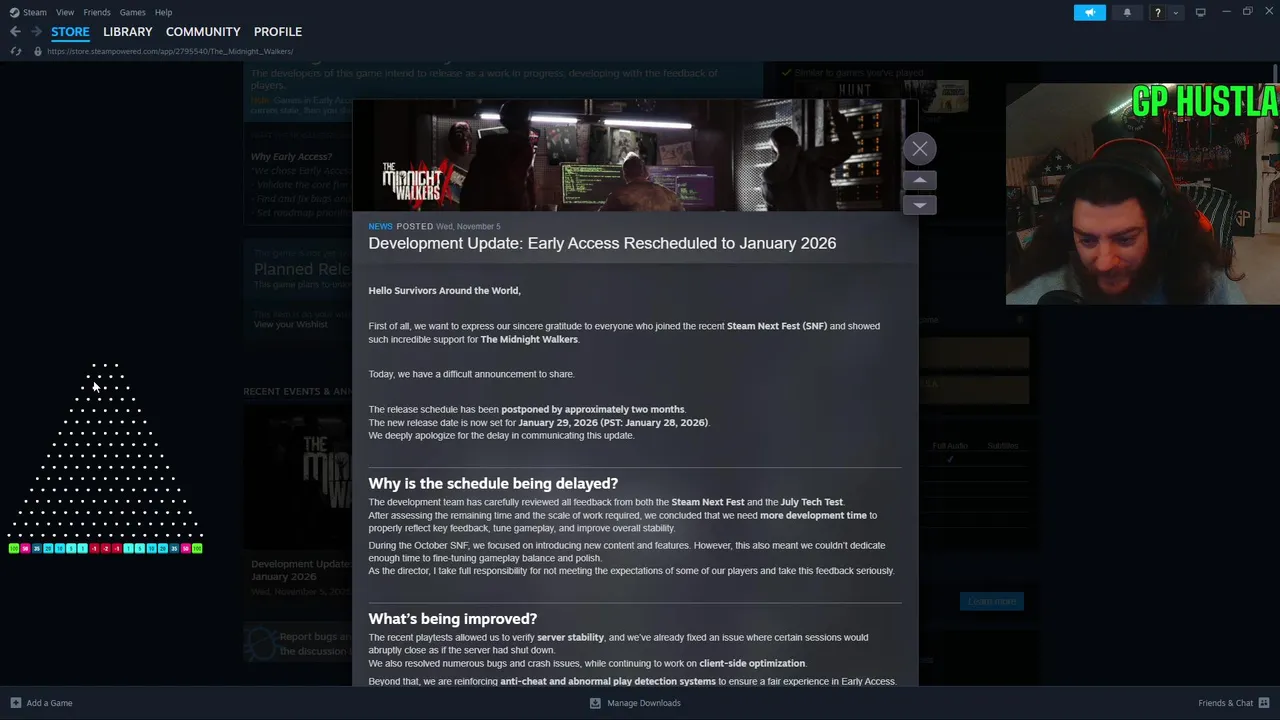Go to next news post down arrow
The image size is (1280, 720).
(920, 205)
